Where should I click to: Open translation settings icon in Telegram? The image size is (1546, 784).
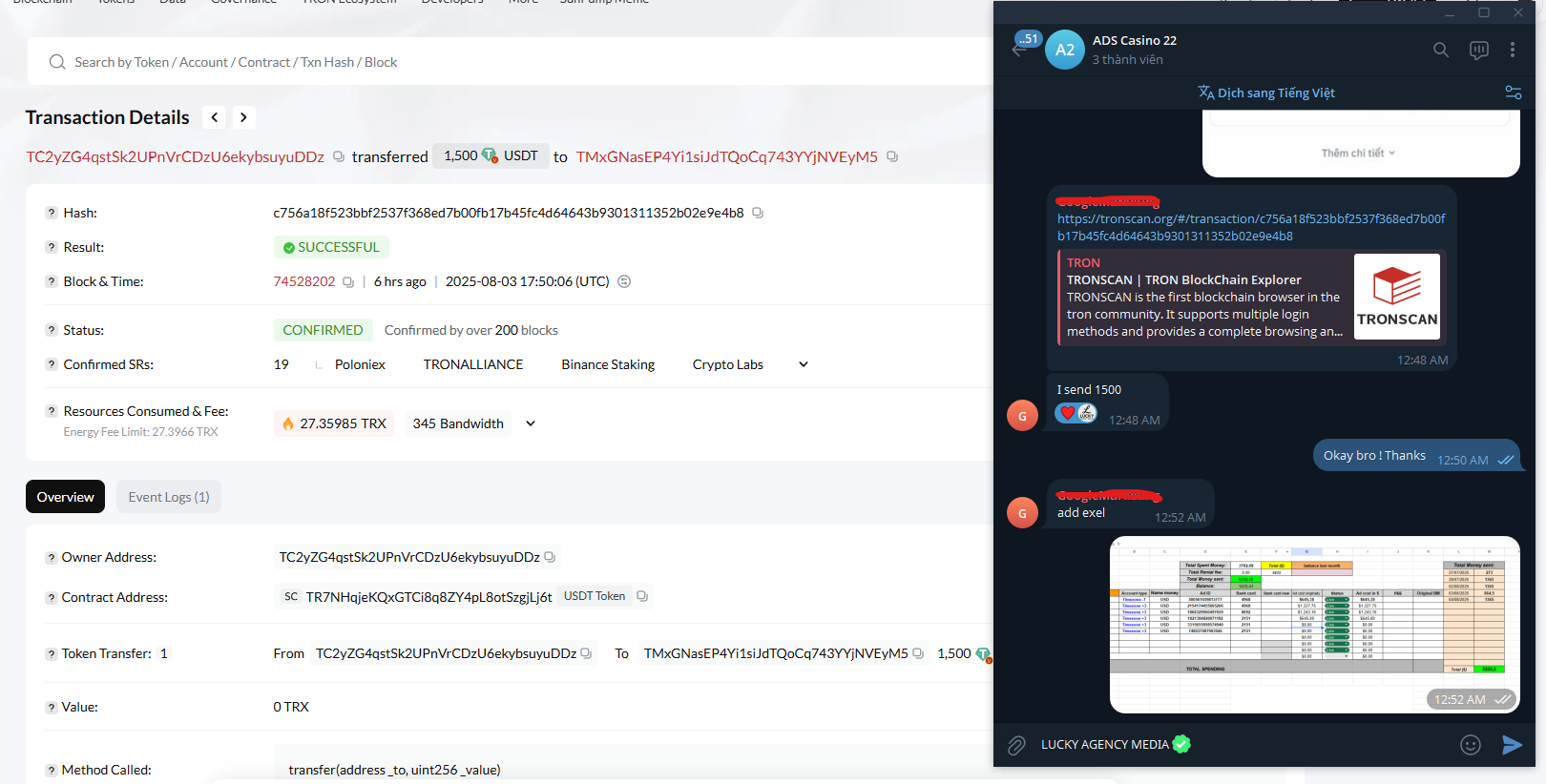click(x=1514, y=93)
